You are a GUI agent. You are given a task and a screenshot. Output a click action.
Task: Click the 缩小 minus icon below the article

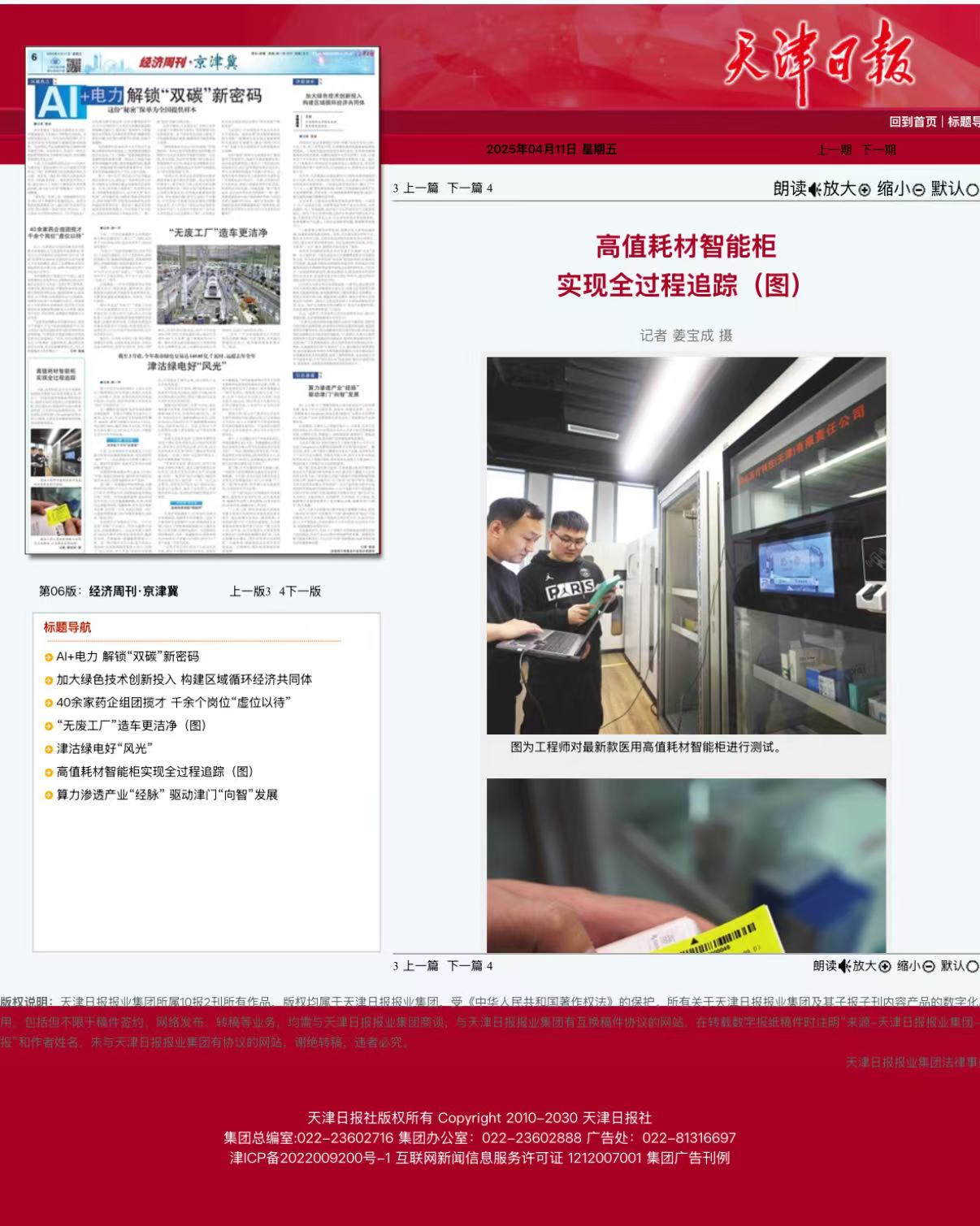click(x=929, y=966)
